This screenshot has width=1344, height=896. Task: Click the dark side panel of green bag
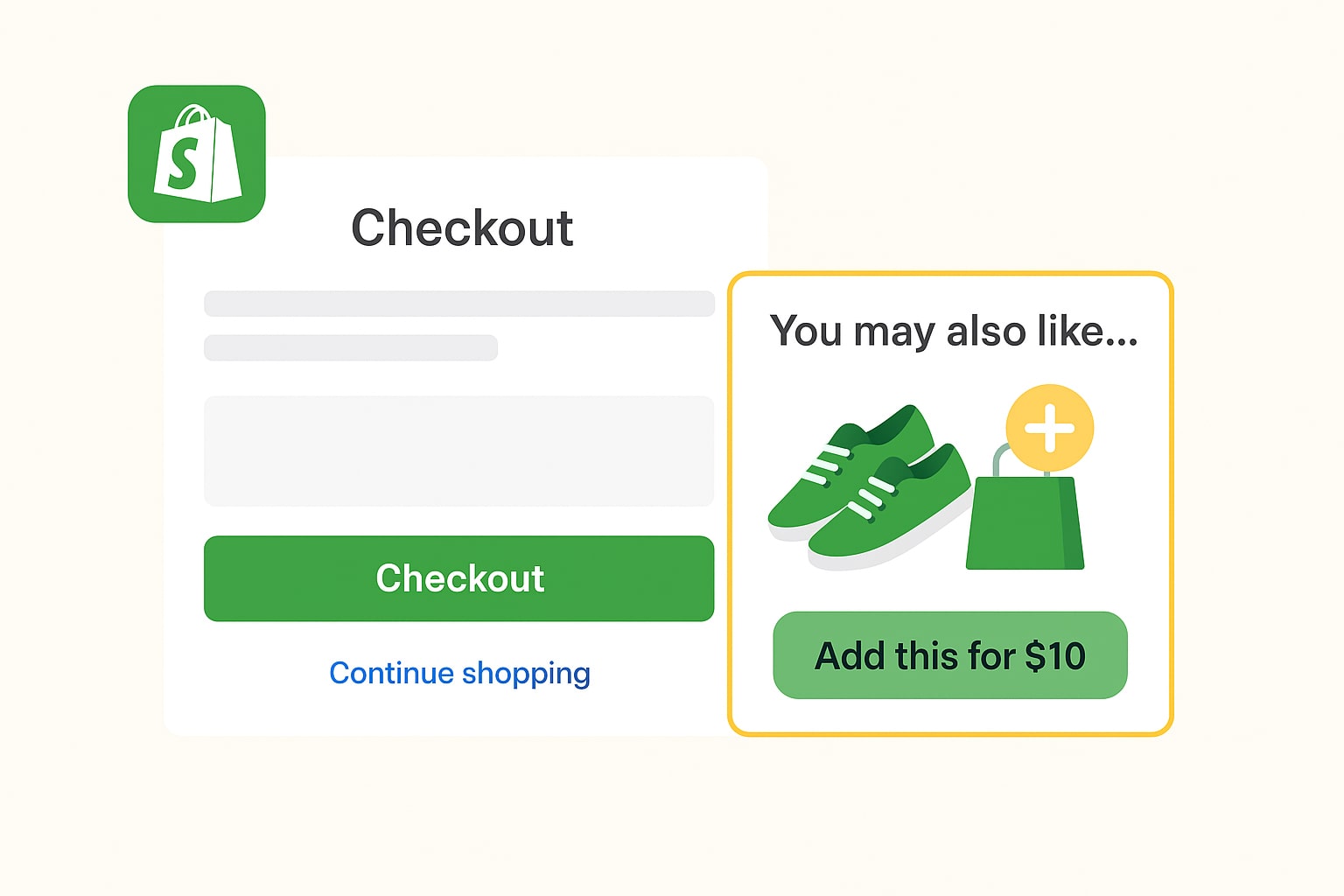coord(1071,523)
